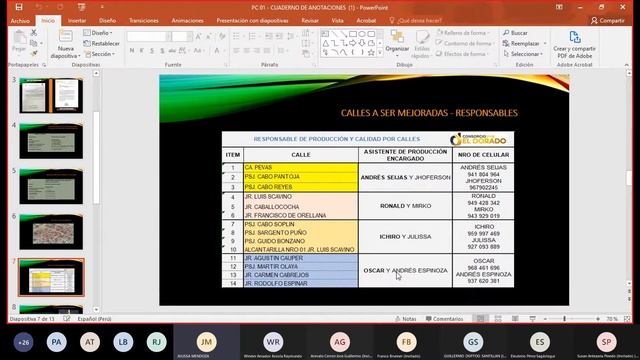640x360 pixels.
Task: Click the zoom slider handle
Action: (564, 319)
